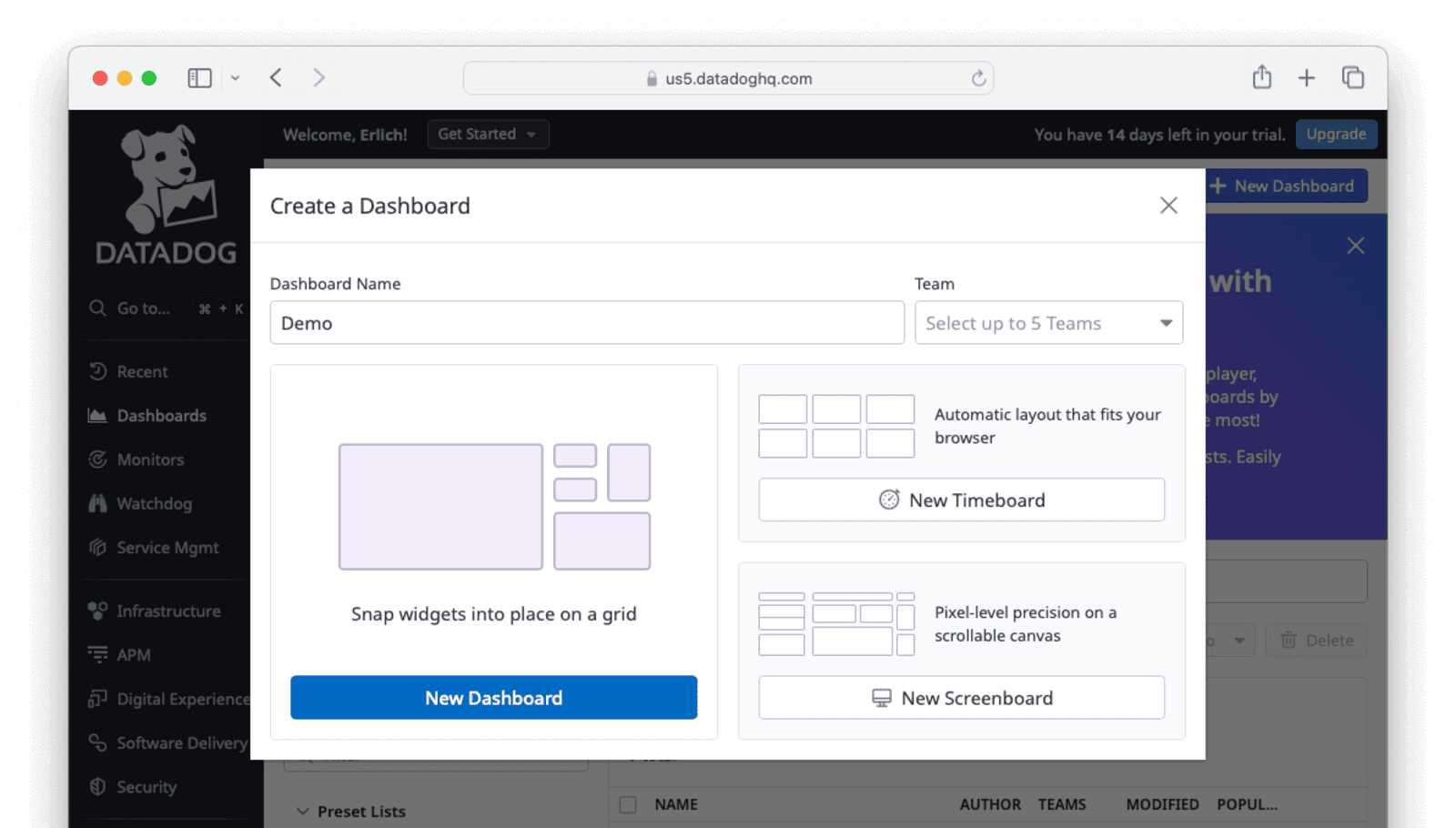Click the Digital Experience sidebar icon

(x=97, y=699)
